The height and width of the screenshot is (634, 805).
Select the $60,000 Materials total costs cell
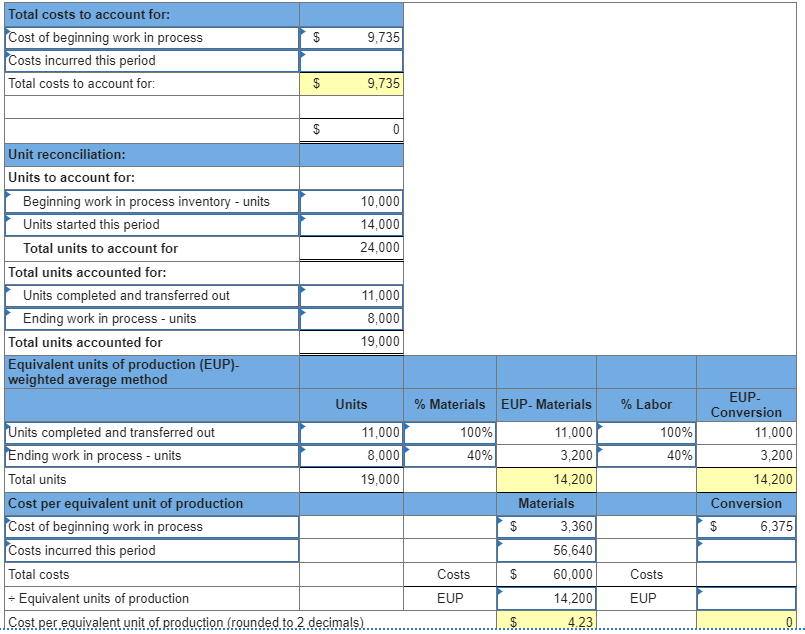click(x=546, y=574)
